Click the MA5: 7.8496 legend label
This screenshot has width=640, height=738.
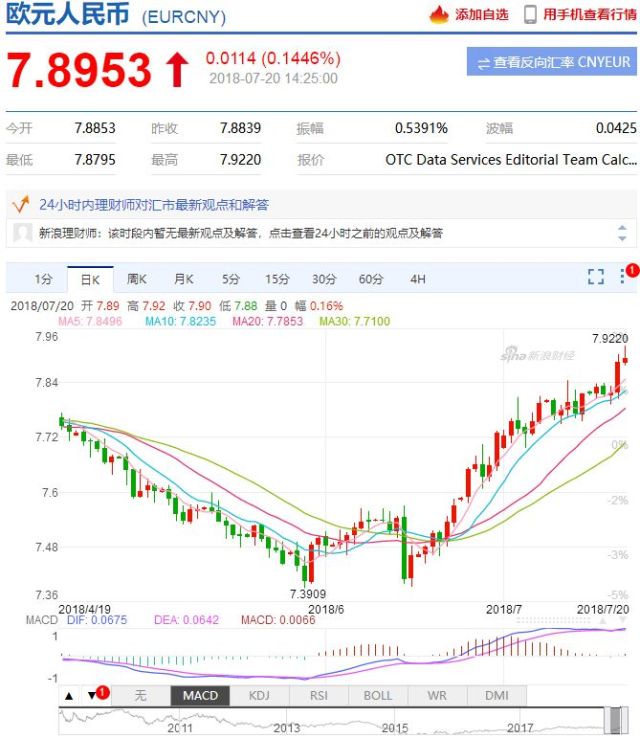pyautogui.click(x=90, y=321)
